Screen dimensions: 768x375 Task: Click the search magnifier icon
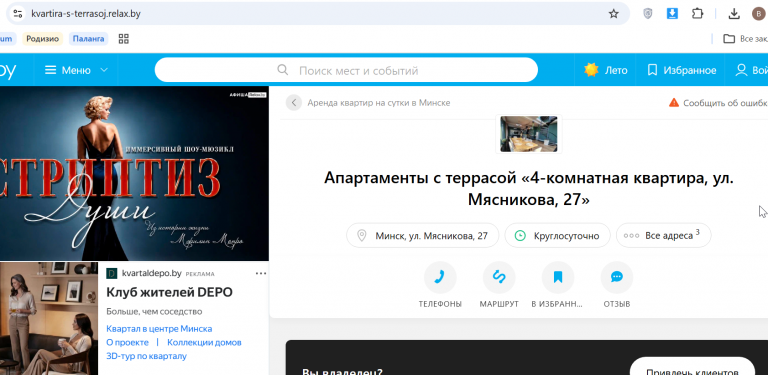pyautogui.click(x=283, y=70)
